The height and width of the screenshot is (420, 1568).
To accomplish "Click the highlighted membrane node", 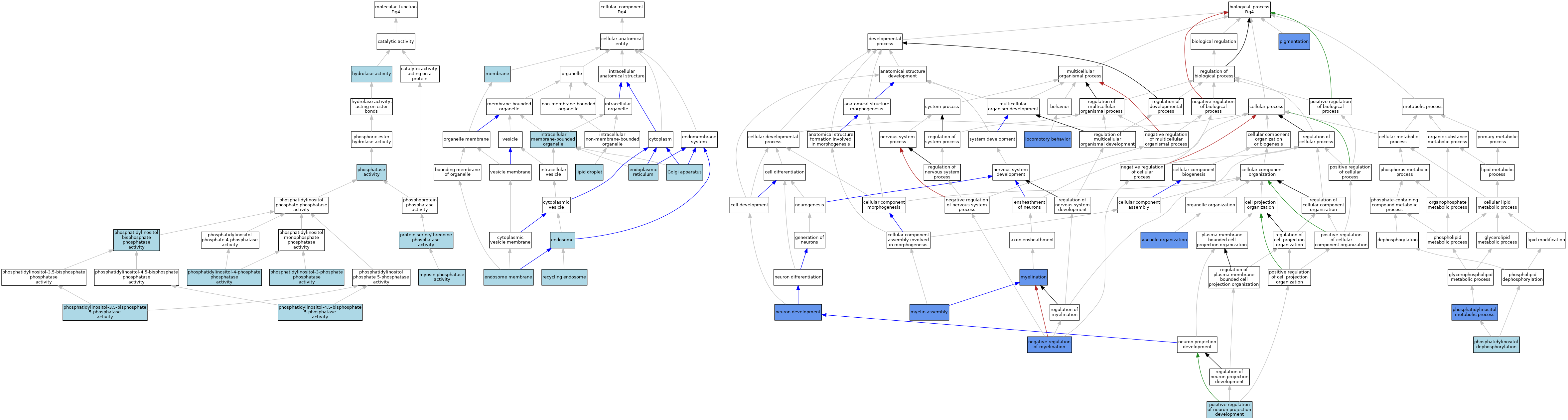I will (x=497, y=74).
